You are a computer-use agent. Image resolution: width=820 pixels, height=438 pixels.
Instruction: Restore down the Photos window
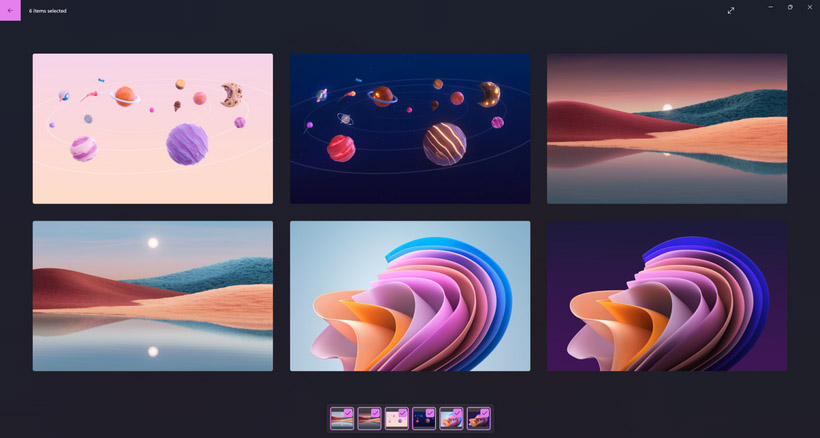point(790,7)
